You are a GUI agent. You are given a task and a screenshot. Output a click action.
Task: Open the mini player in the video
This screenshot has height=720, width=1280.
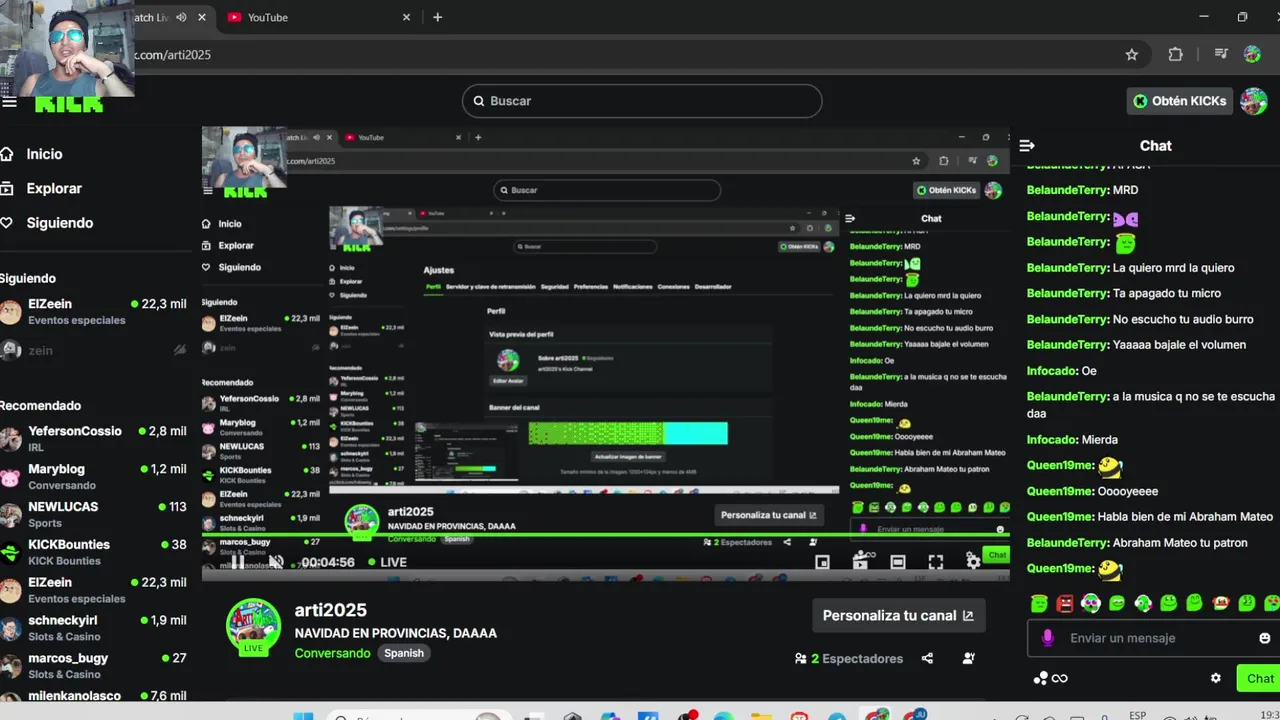(822, 562)
